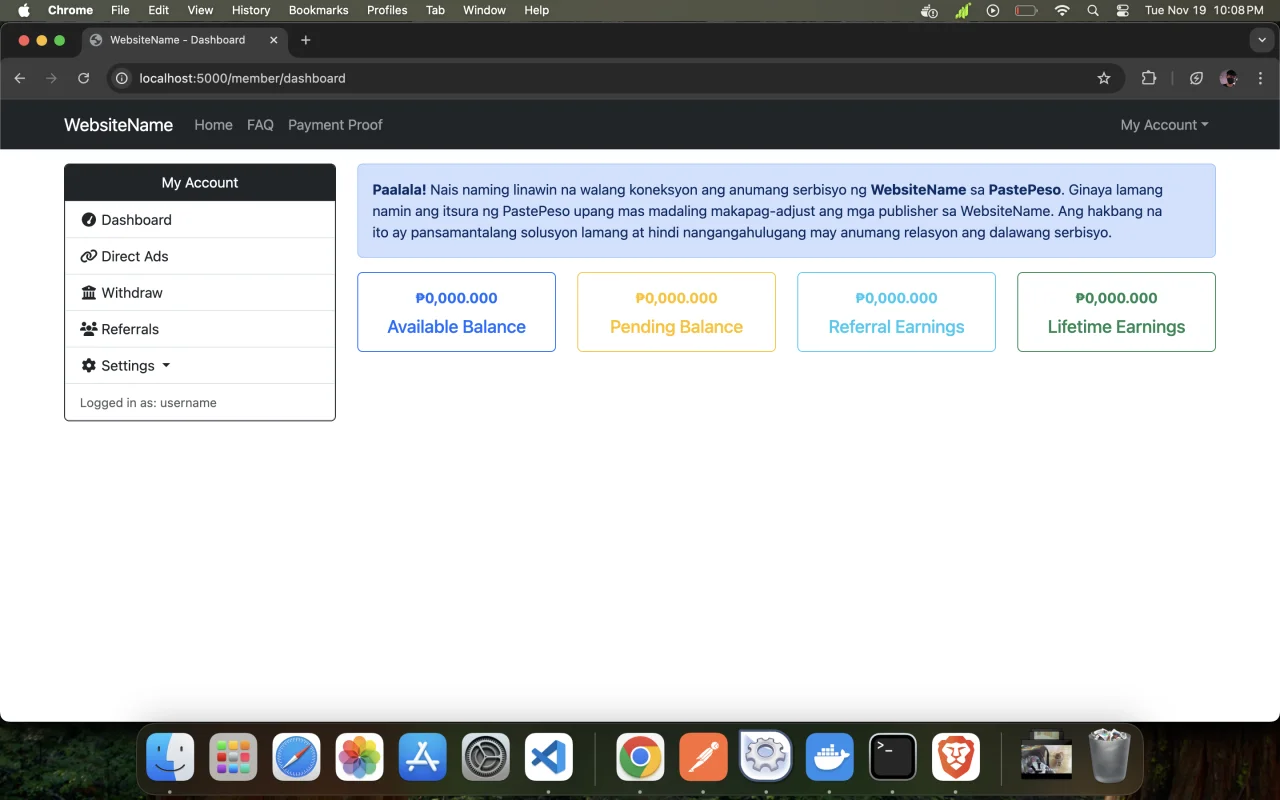Click the WebsiteName brand logo link

pyautogui.click(x=118, y=125)
